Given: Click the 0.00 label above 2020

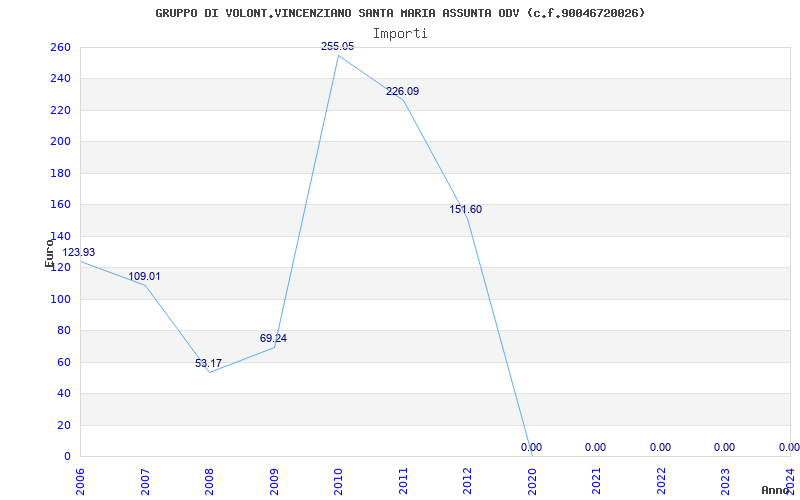Looking at the screenshot, I should (531, 447).
